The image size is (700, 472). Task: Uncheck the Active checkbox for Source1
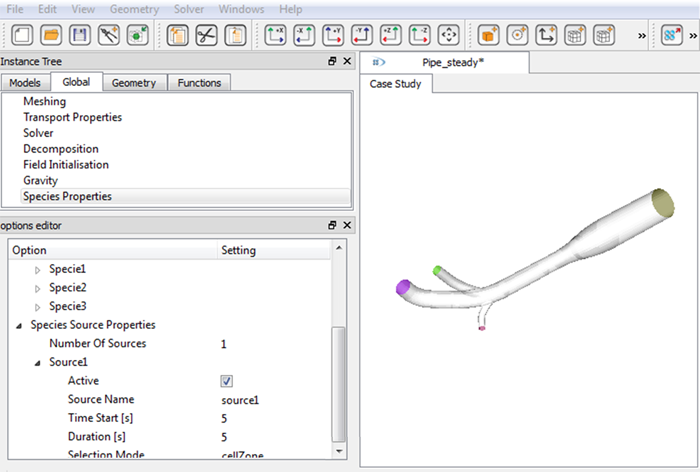click(227, 381)
